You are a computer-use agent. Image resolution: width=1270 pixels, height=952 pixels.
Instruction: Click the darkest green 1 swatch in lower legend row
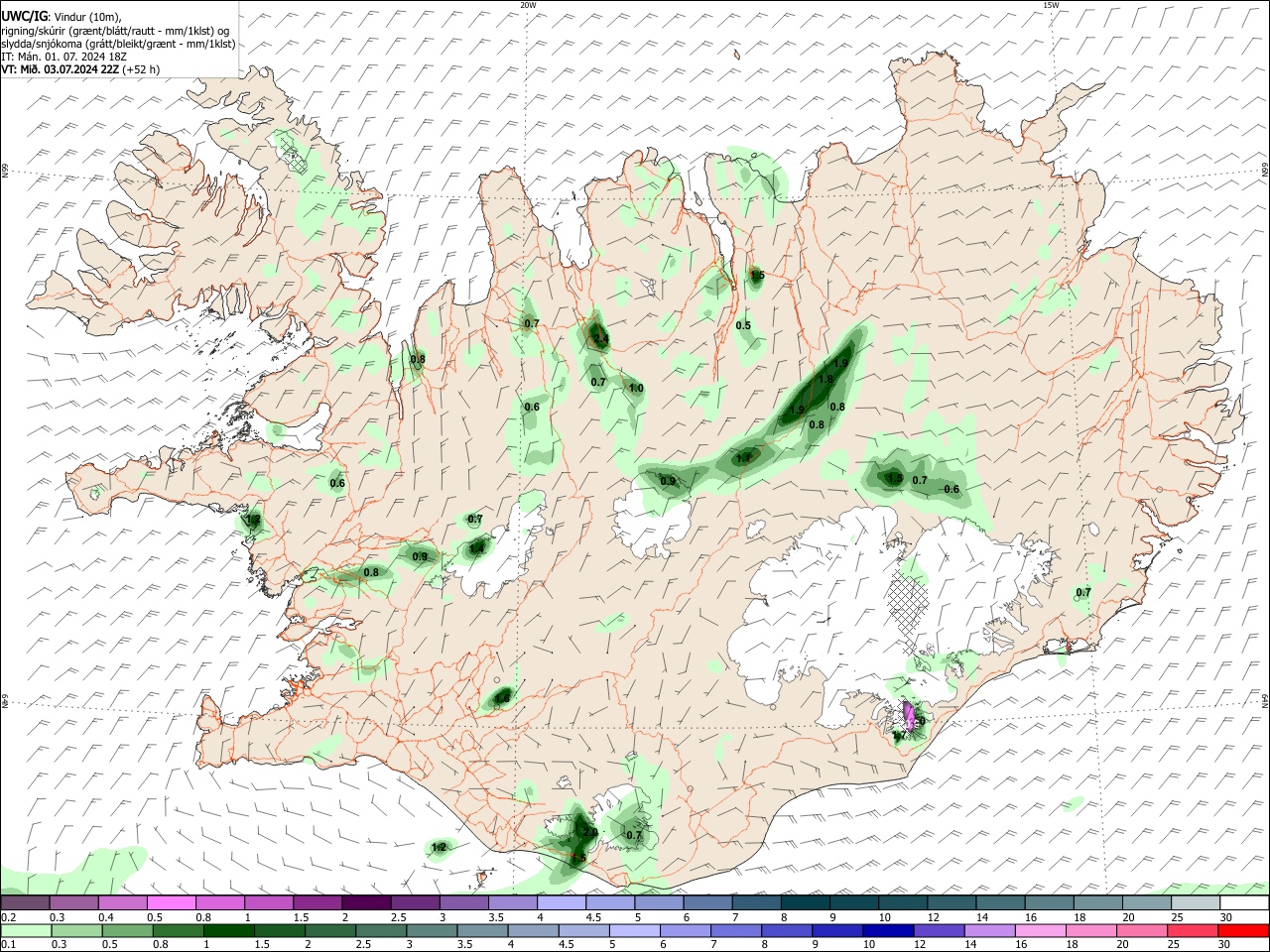coord(228,931)
